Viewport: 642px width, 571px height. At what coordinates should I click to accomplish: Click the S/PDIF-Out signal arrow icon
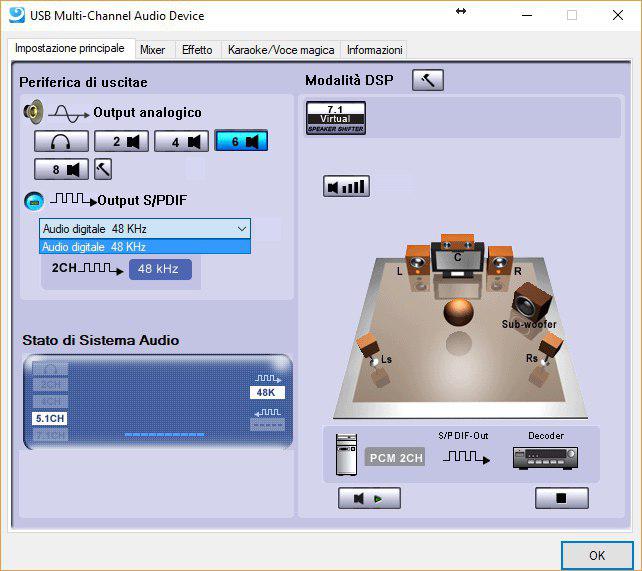tap(466, 457)
